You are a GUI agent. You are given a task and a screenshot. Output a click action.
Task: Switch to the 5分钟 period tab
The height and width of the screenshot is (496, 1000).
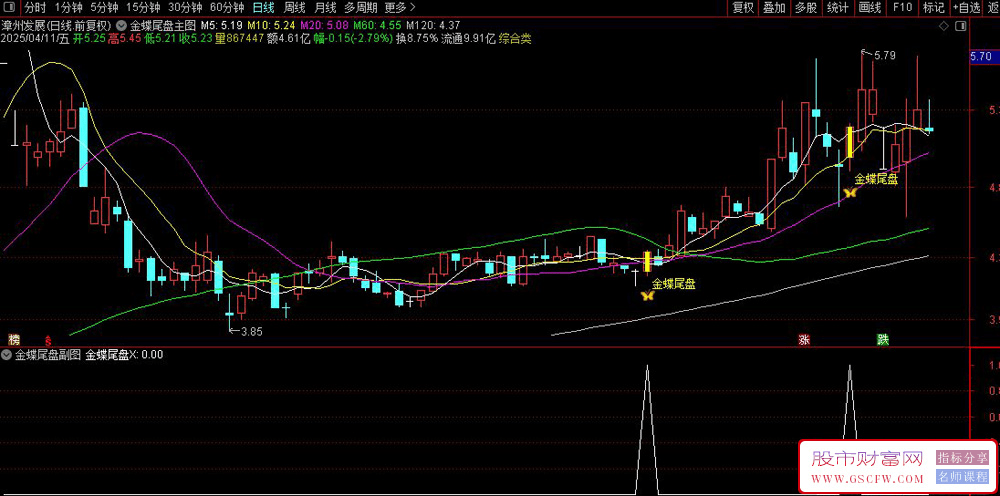(x=104, y=8)
